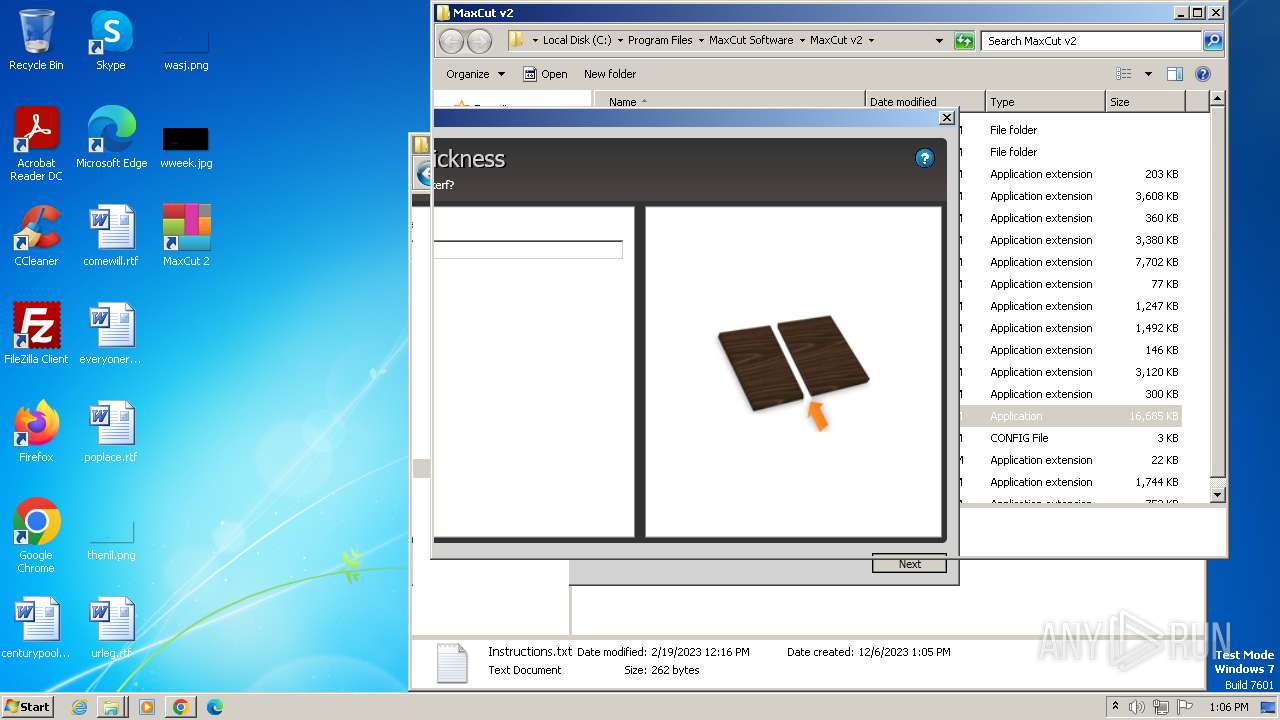Show hidden system tray icons arrow
This screenshot has width=1280, height=720.
1115,707
